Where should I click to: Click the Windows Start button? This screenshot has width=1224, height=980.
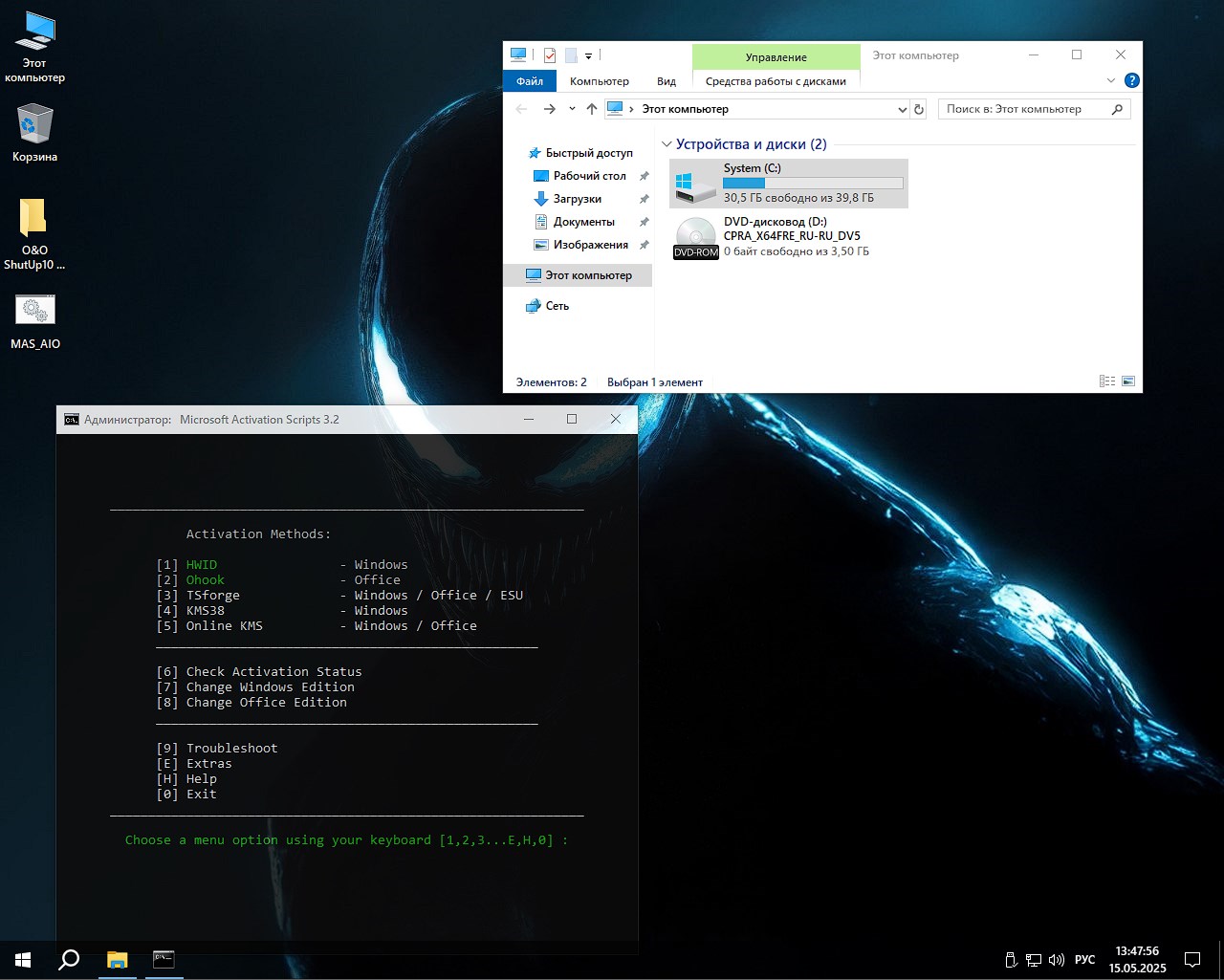coord(23,960)
